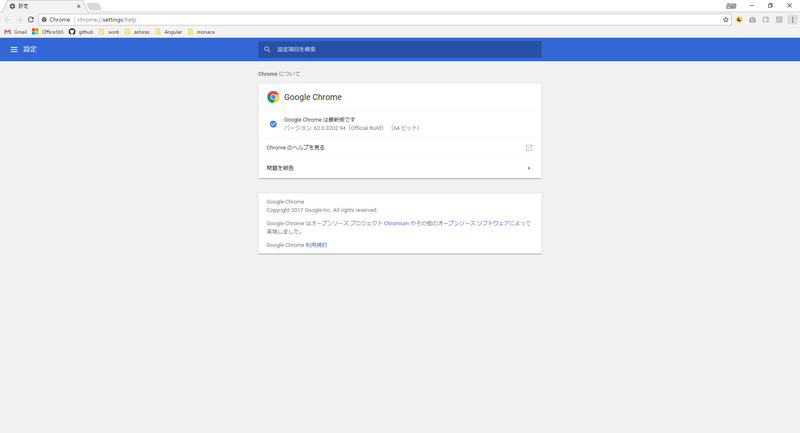Screen dimensions: 800x433
Task: Open the Office365 bookmark
Action: [47, 32]
